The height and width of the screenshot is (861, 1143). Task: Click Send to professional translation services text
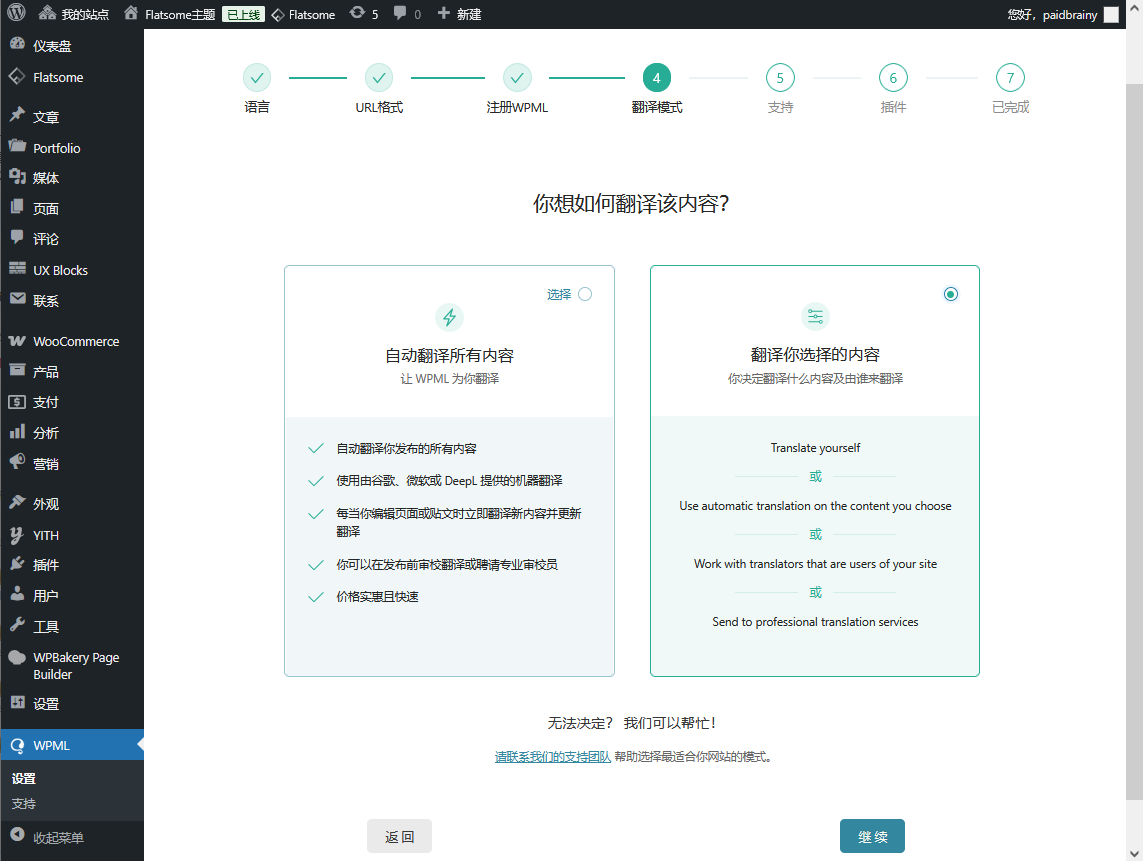815,621
